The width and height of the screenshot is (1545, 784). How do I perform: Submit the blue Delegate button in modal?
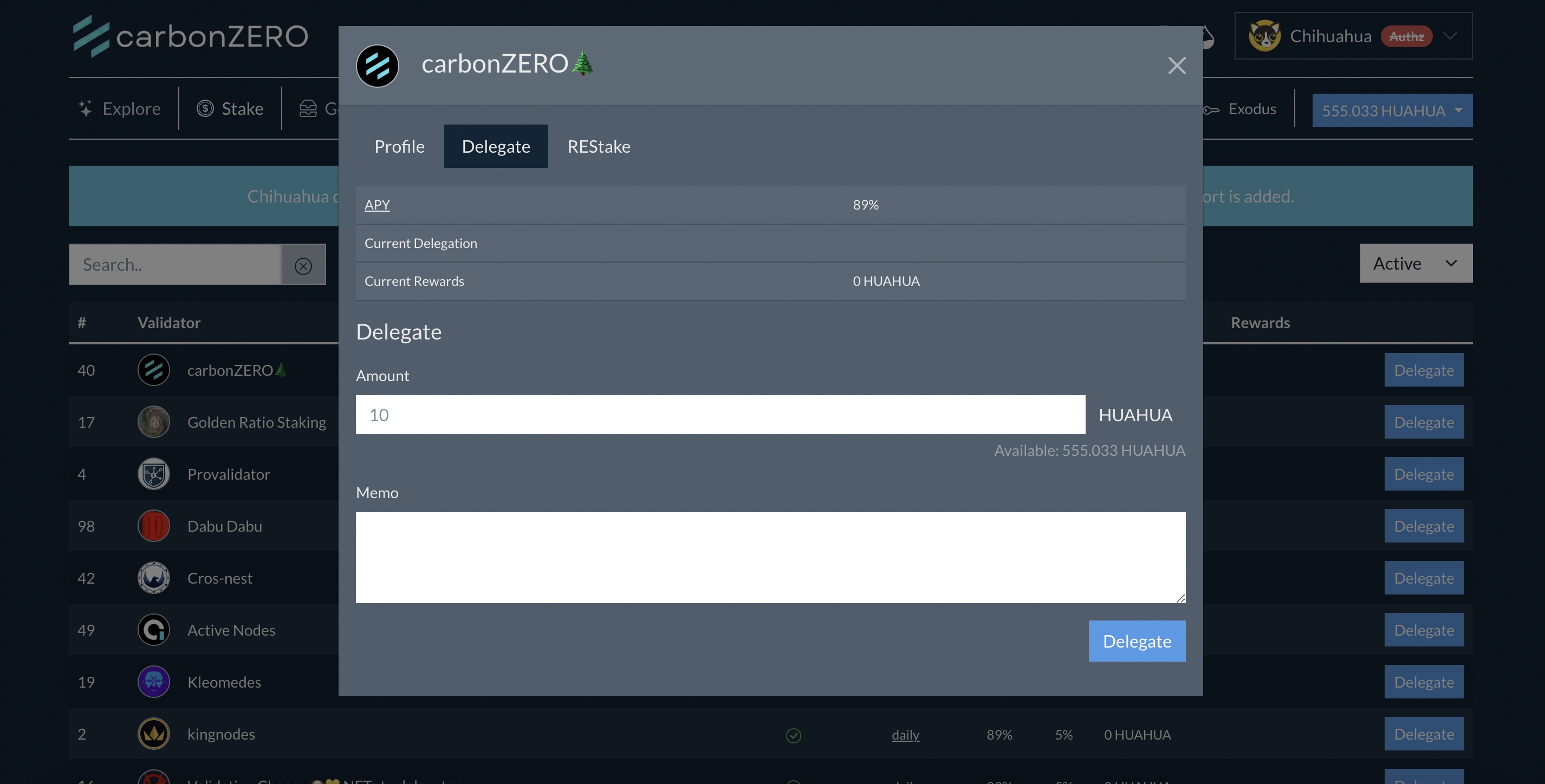pos(1137,641)
